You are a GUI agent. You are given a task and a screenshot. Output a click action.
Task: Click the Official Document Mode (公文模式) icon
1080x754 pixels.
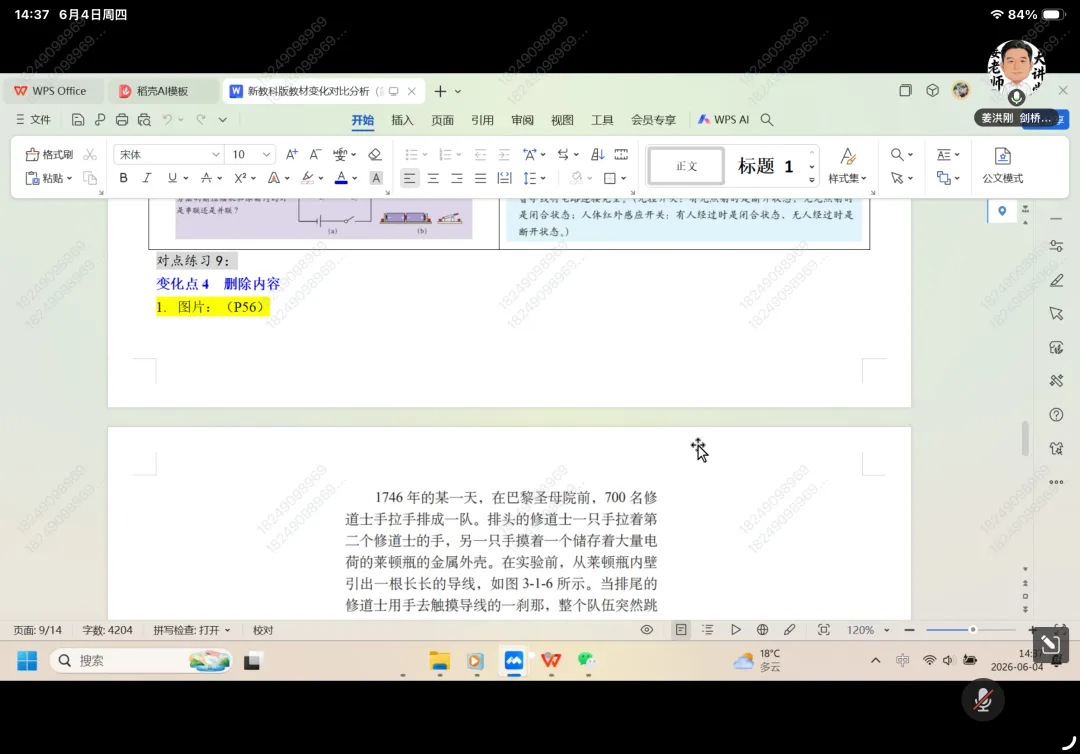[1003, 165]
